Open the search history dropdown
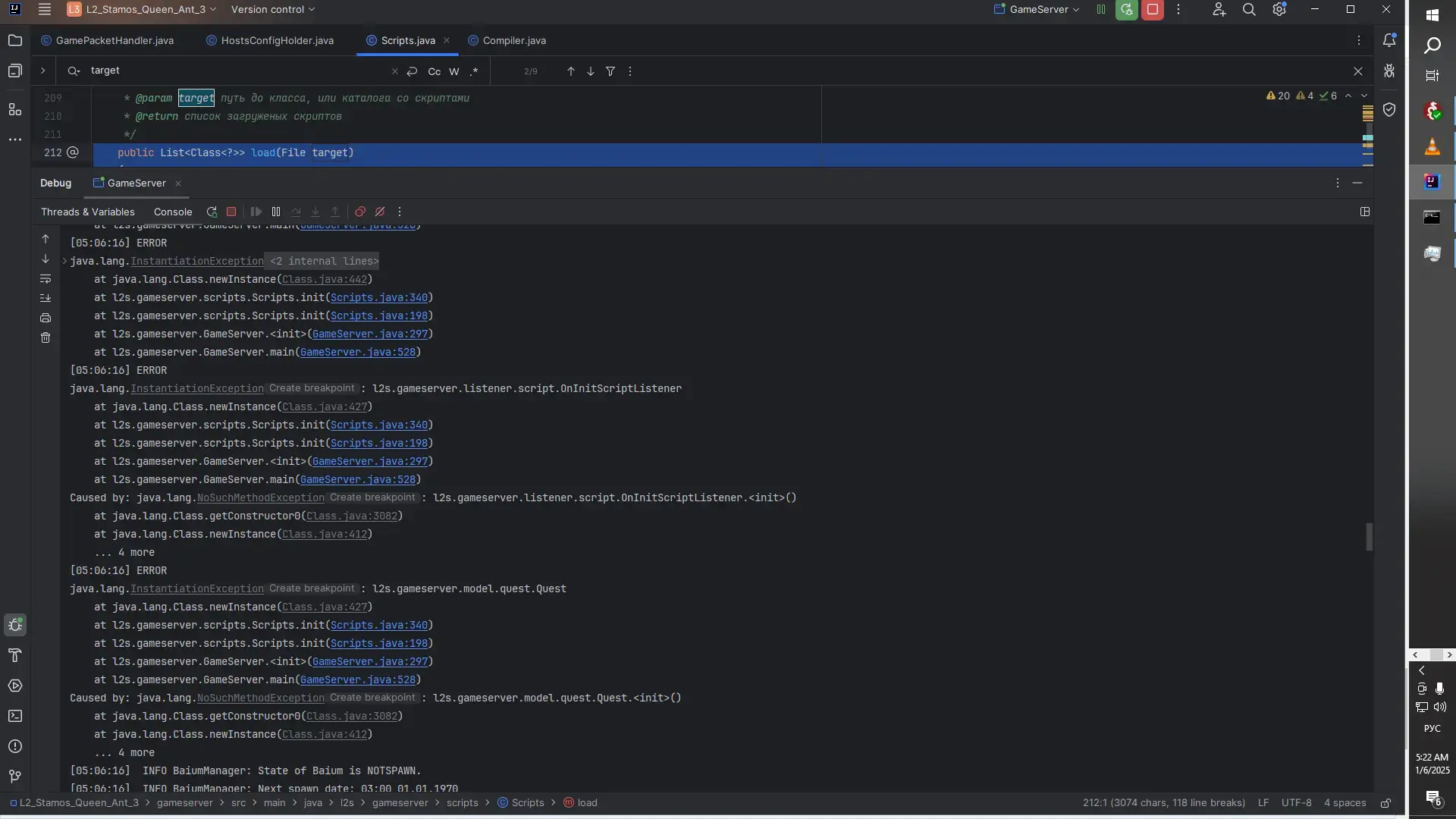Viewport: 1456px width, 819px height. (x=74, y=71)
